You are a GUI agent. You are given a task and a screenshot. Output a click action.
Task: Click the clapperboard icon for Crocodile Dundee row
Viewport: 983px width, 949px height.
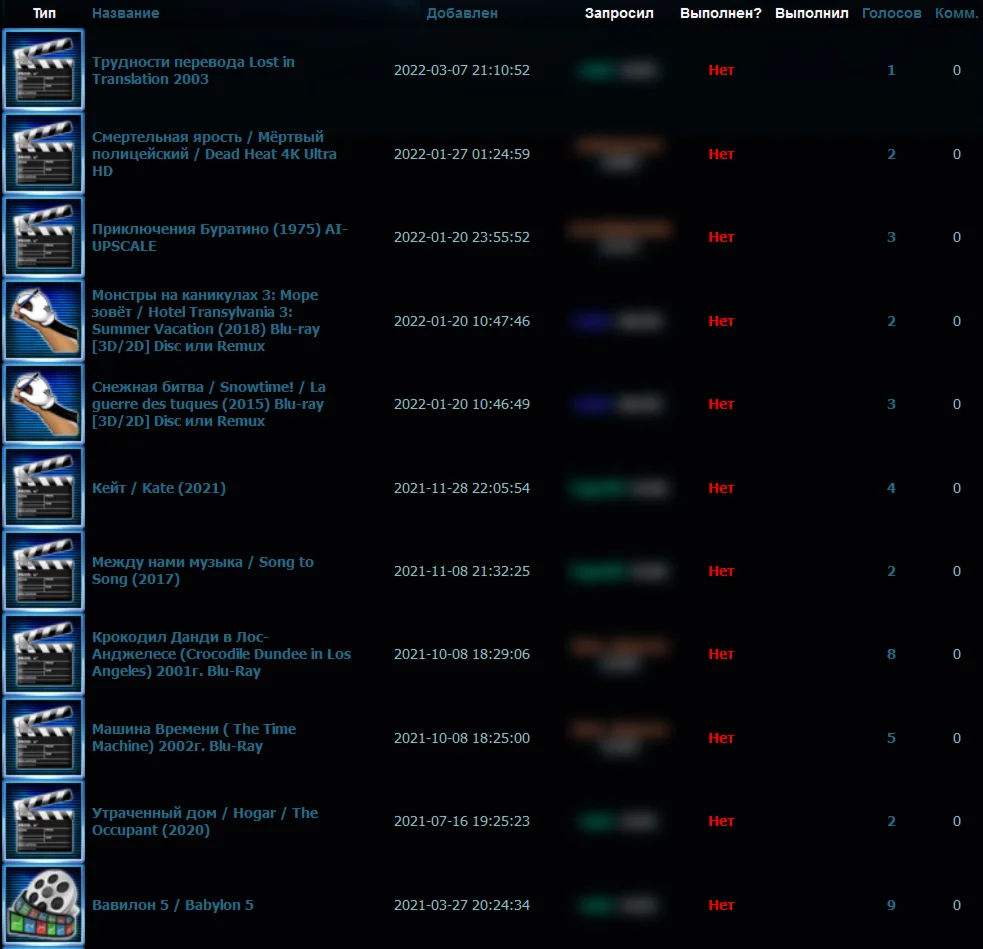click(43, 654)
